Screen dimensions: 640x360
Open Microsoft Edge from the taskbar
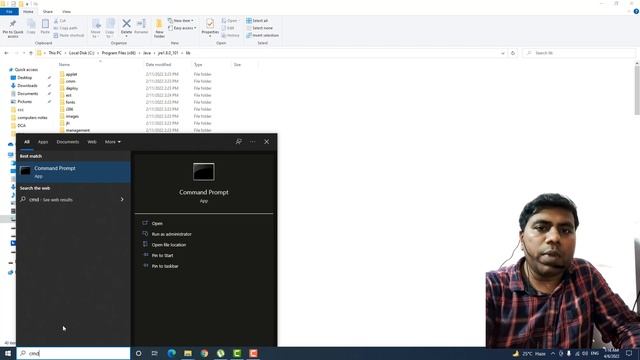click(x=171, y=353)
